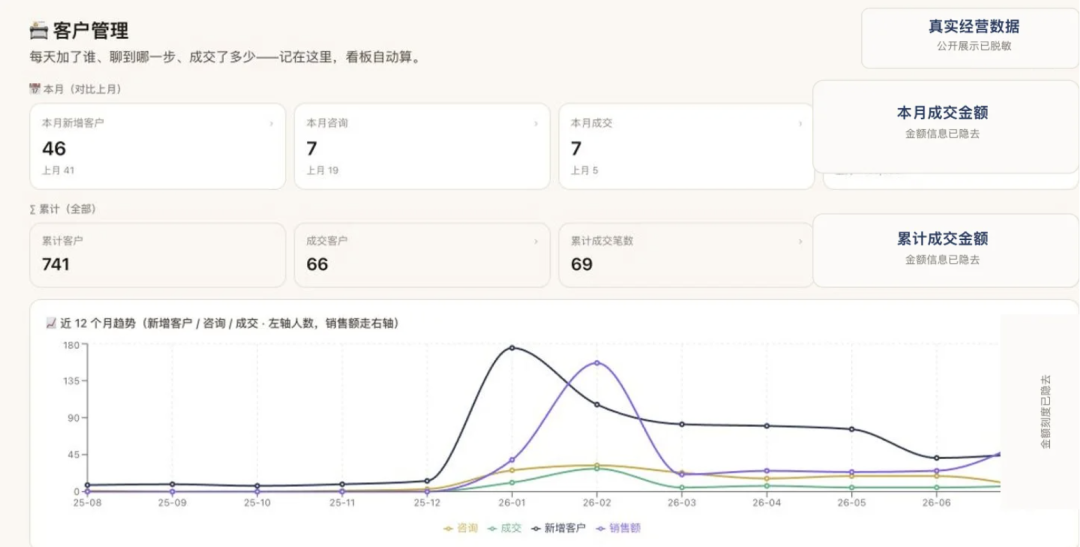Click the 180 y-axis label

(x=72, y=344)
